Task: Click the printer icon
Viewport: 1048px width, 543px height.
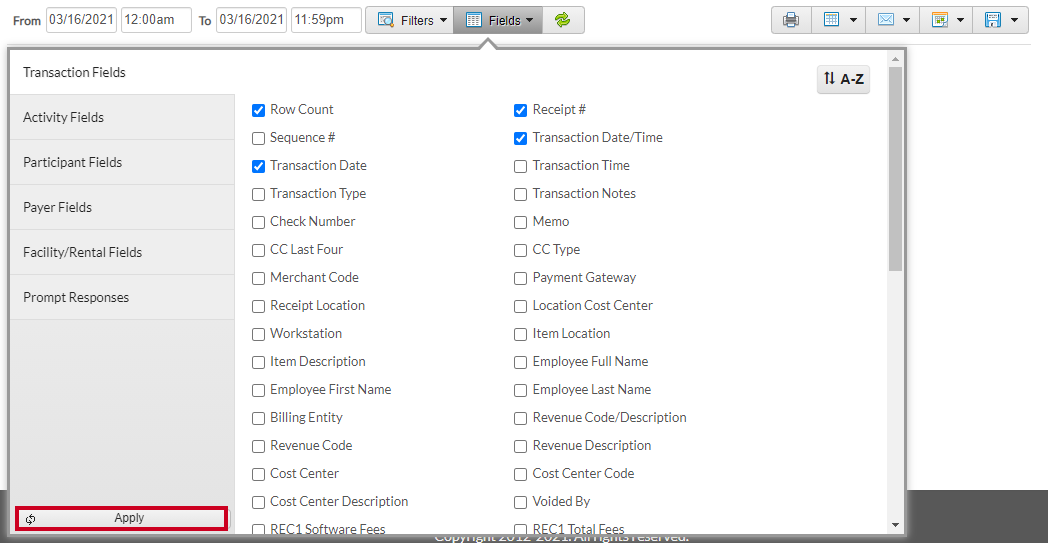Action: 791,20
